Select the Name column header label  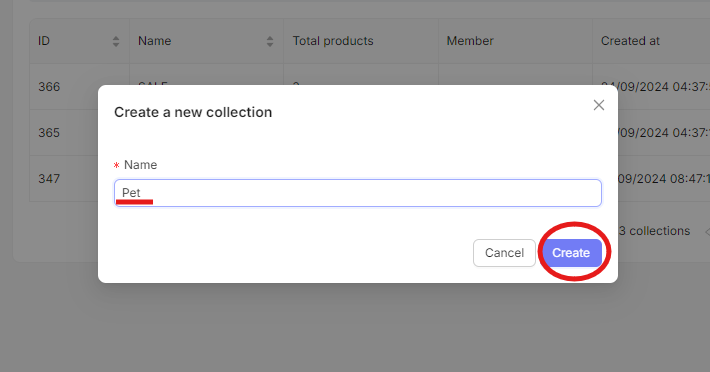[x=154, y=41]
